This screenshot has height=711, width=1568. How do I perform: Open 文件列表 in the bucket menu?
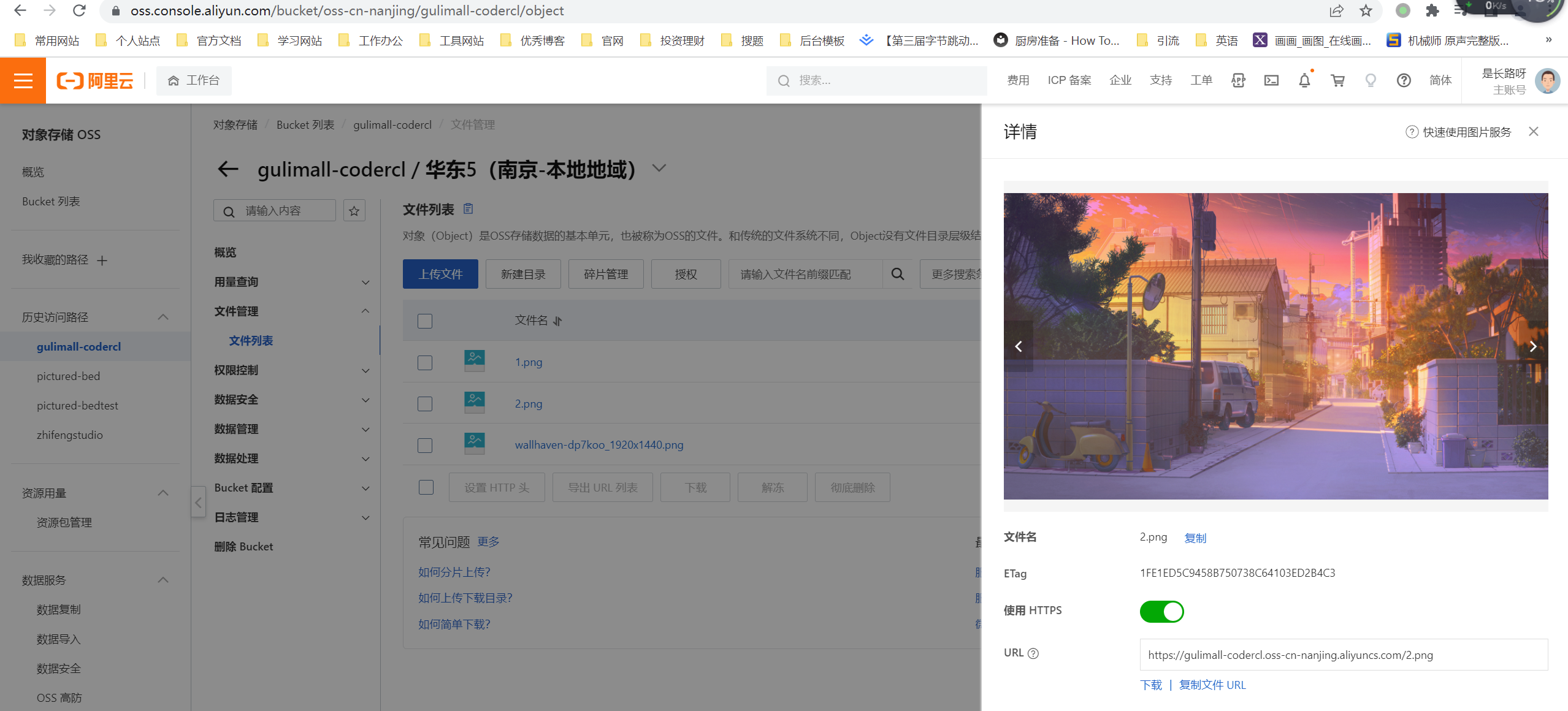click(x=251, y=341)
